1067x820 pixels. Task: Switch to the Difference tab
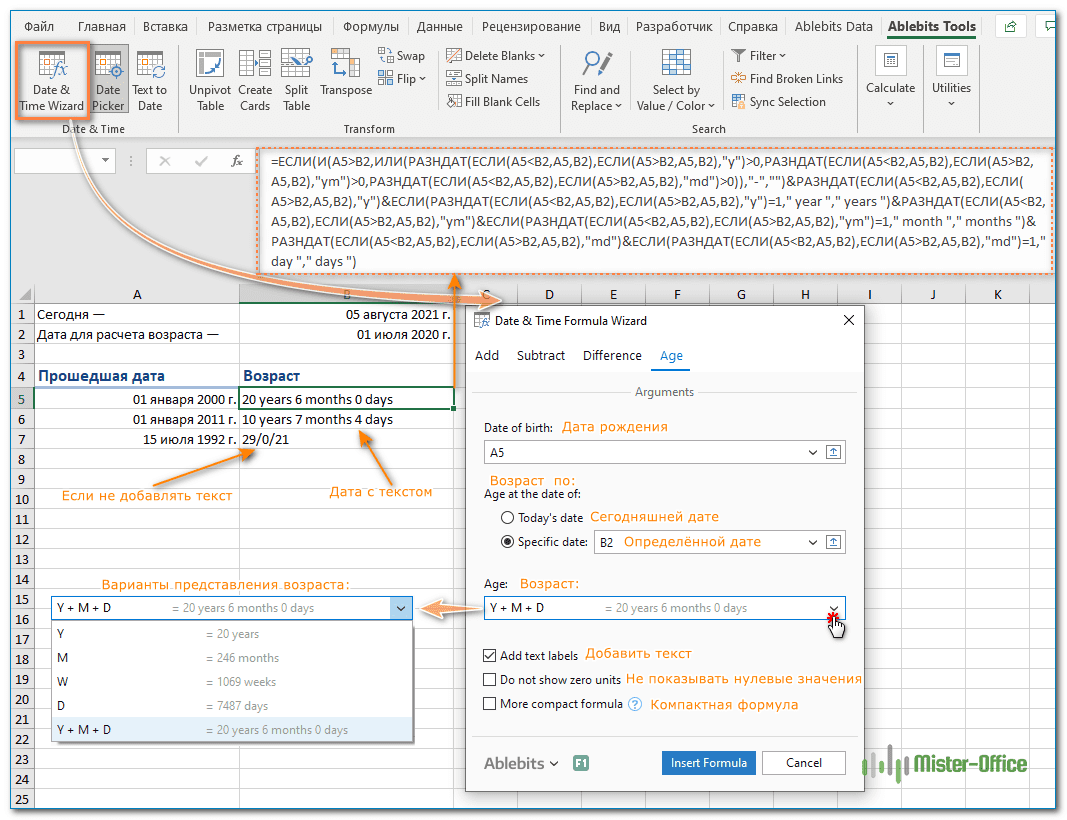click(612, 356)
